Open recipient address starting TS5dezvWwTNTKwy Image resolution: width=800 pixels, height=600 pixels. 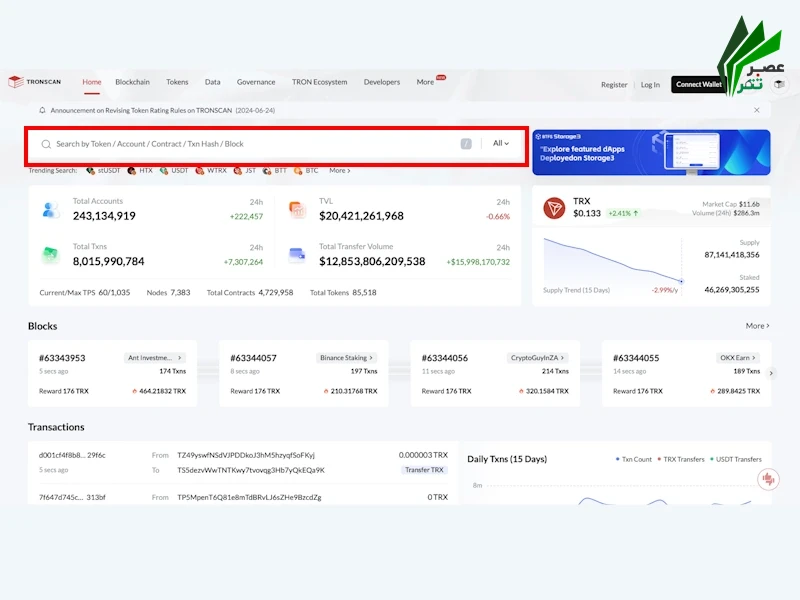coord(251,470)
